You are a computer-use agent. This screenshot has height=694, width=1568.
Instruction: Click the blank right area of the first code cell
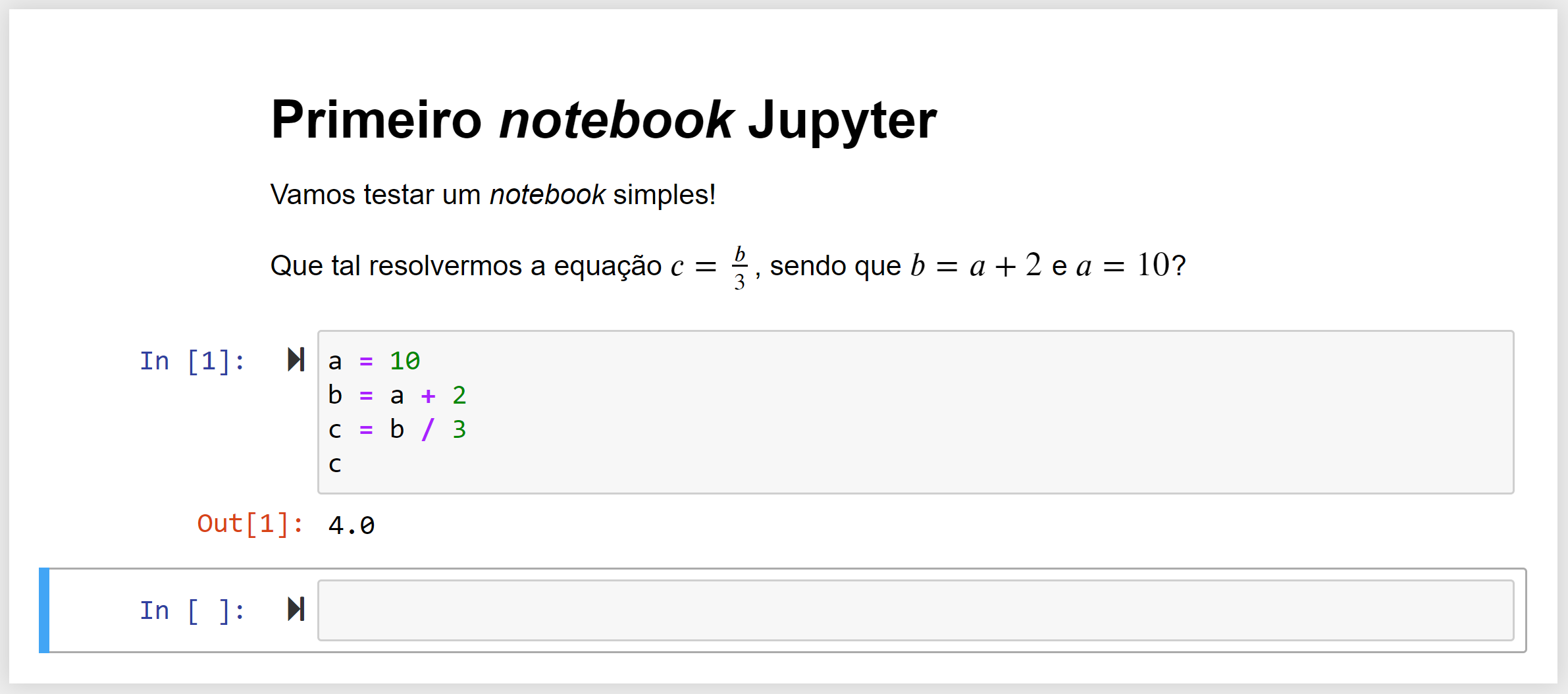click(987, 412)
